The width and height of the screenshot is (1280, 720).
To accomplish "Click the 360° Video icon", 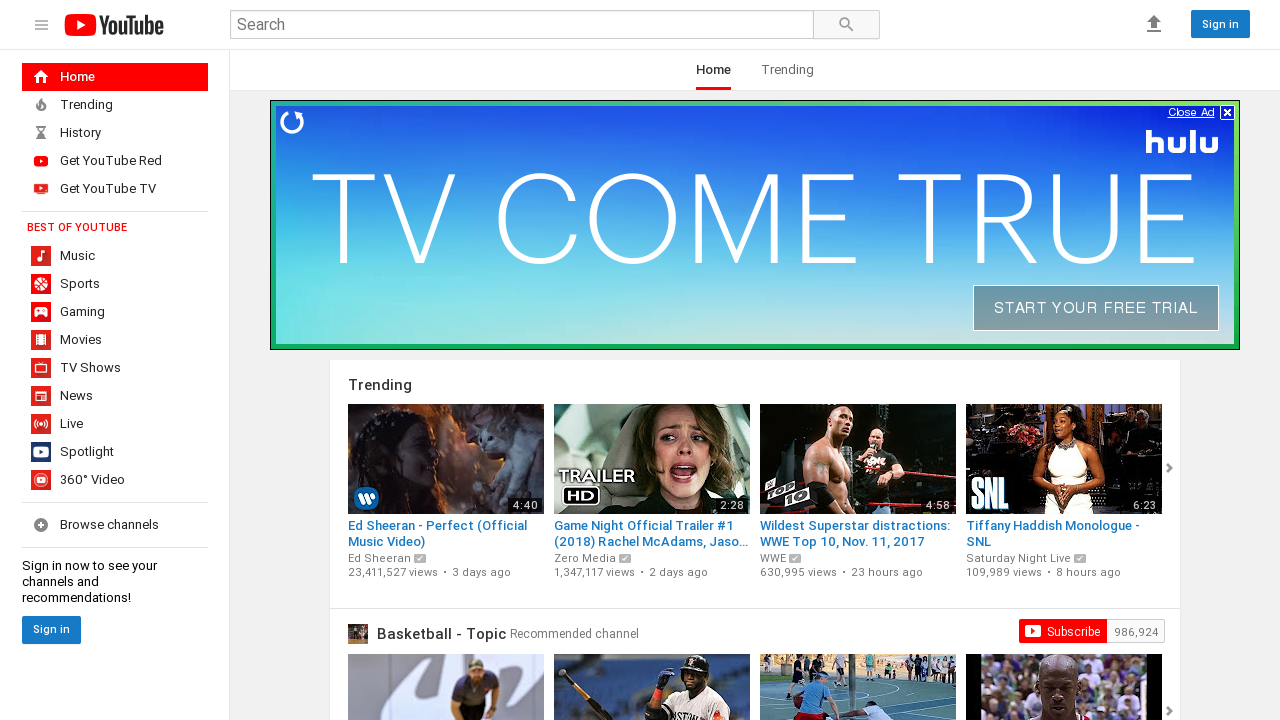I will point(41,480).
